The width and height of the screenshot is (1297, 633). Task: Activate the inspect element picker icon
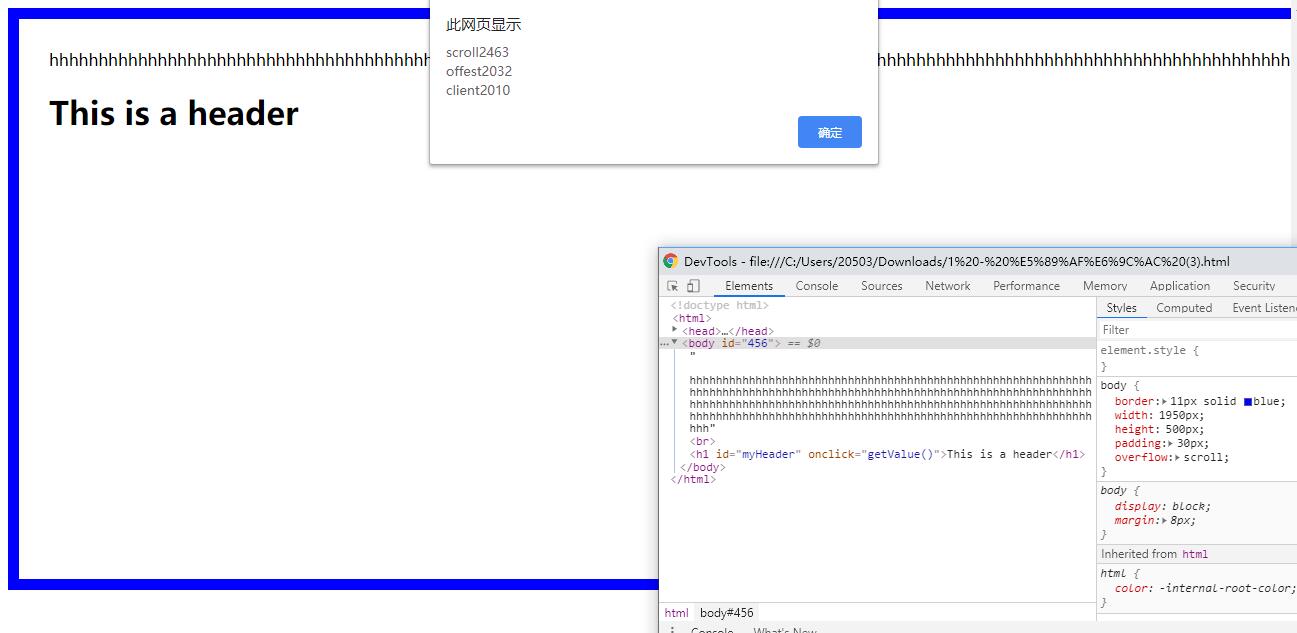tap(673, 286)
